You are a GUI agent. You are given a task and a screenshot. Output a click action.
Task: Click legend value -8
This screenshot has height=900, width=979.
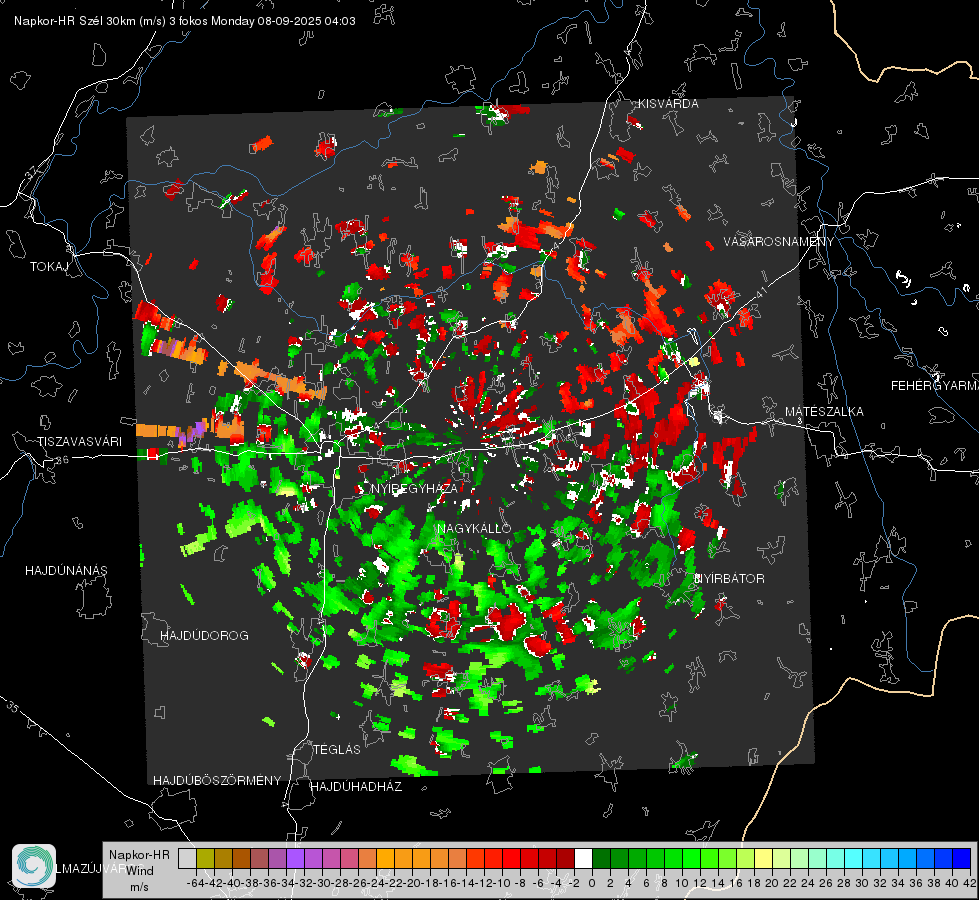pos(520,883)
